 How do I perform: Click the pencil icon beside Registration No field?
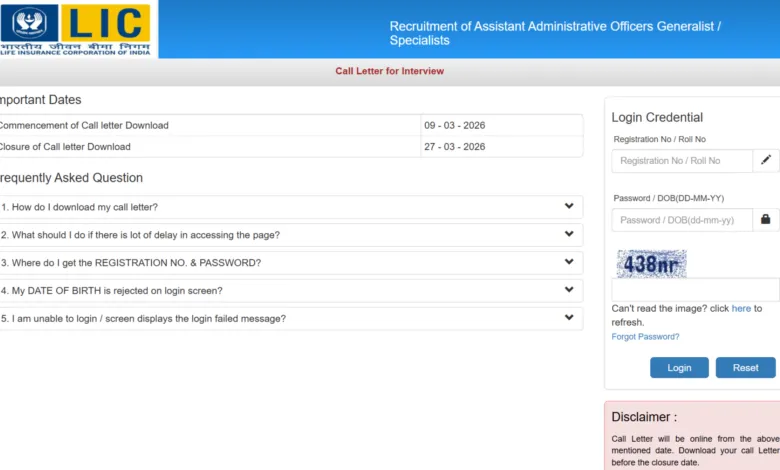tap(766, 160)
